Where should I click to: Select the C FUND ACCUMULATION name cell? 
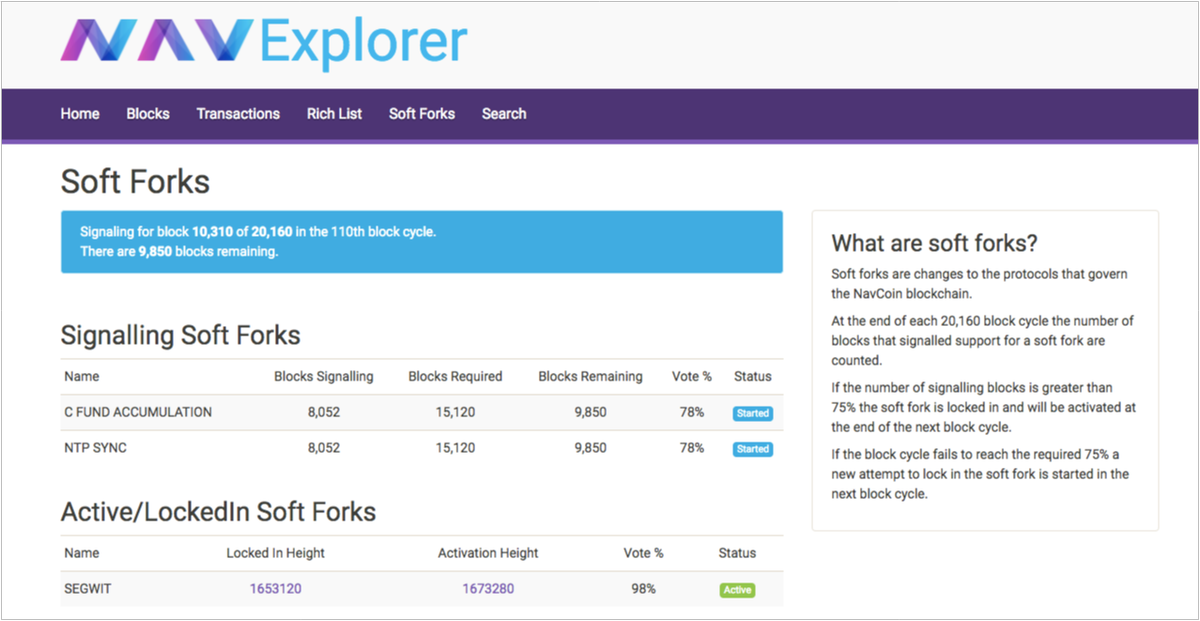[138, 412]
